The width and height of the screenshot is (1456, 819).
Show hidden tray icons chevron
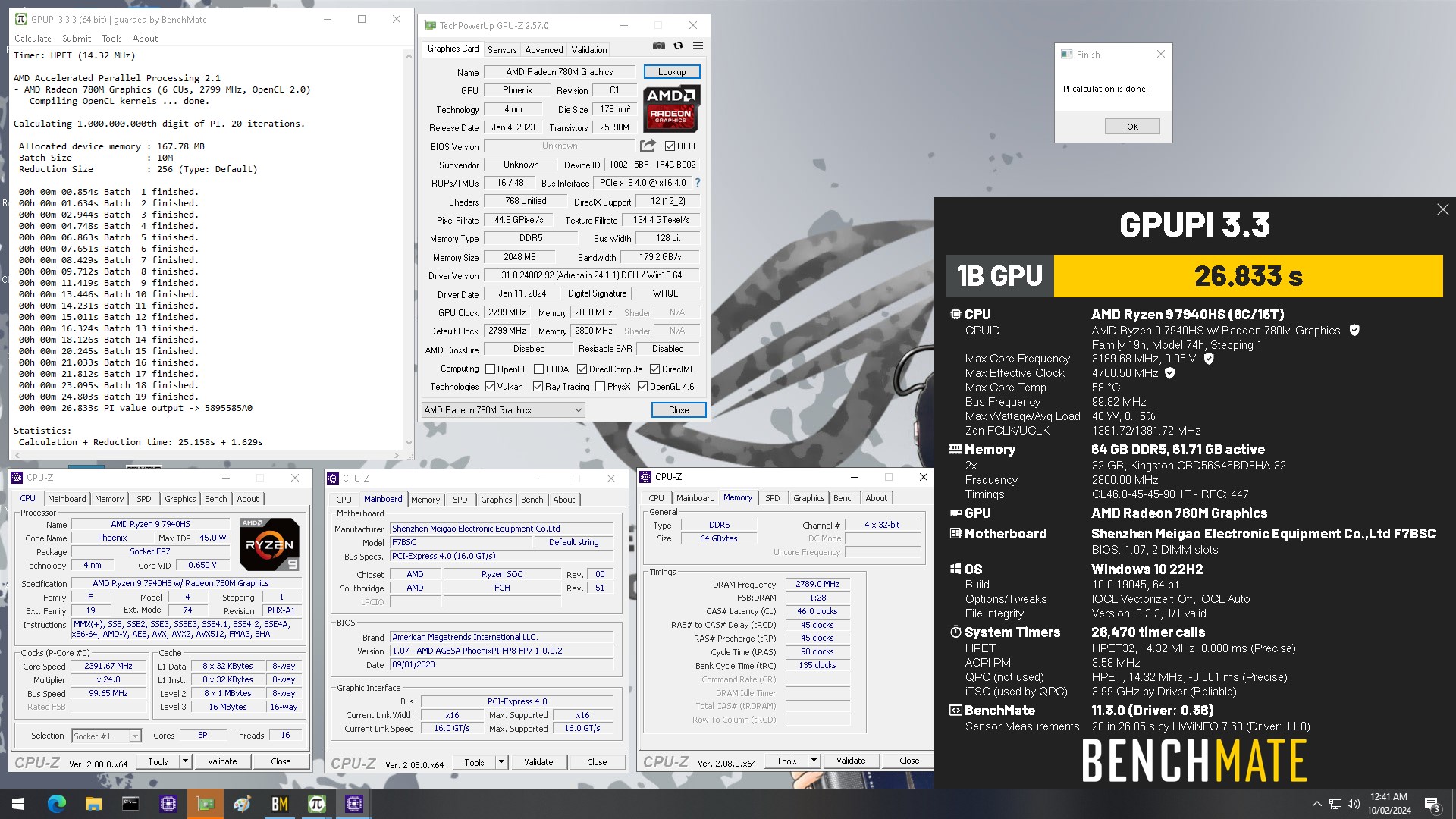(x=1316, y=804)
